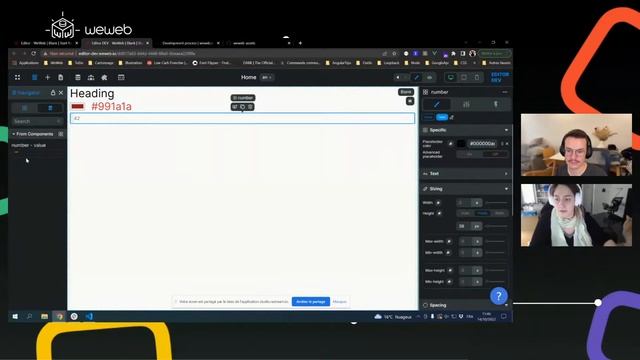Switch to first Navigator view tab

(x=24, y=108)
